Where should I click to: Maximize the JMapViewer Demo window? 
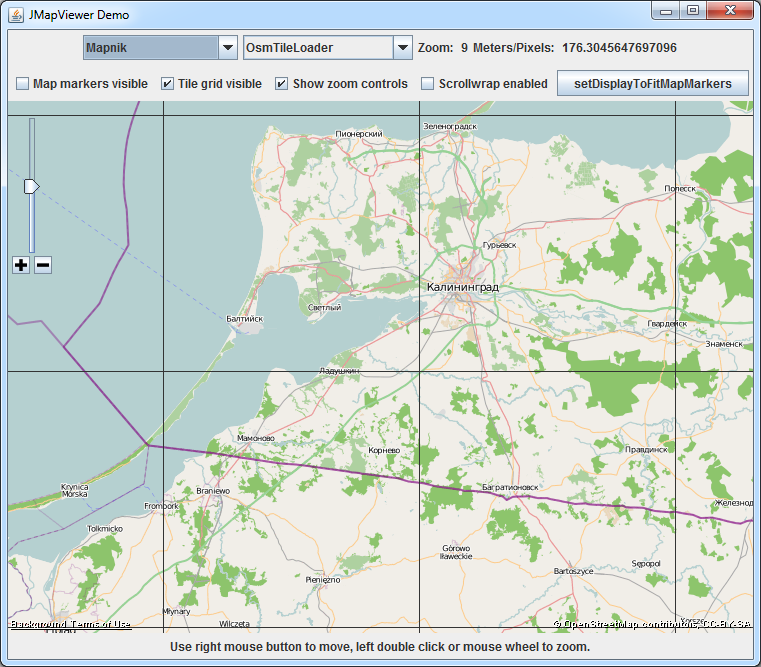(x=692, y=11)
